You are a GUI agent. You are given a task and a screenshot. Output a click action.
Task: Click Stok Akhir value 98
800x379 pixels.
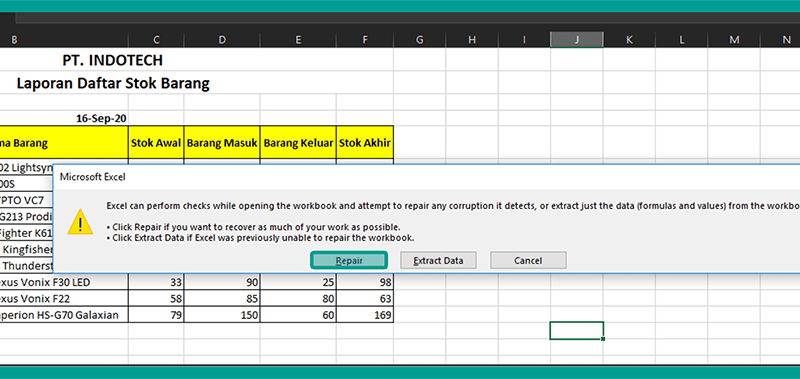(365, 282)
